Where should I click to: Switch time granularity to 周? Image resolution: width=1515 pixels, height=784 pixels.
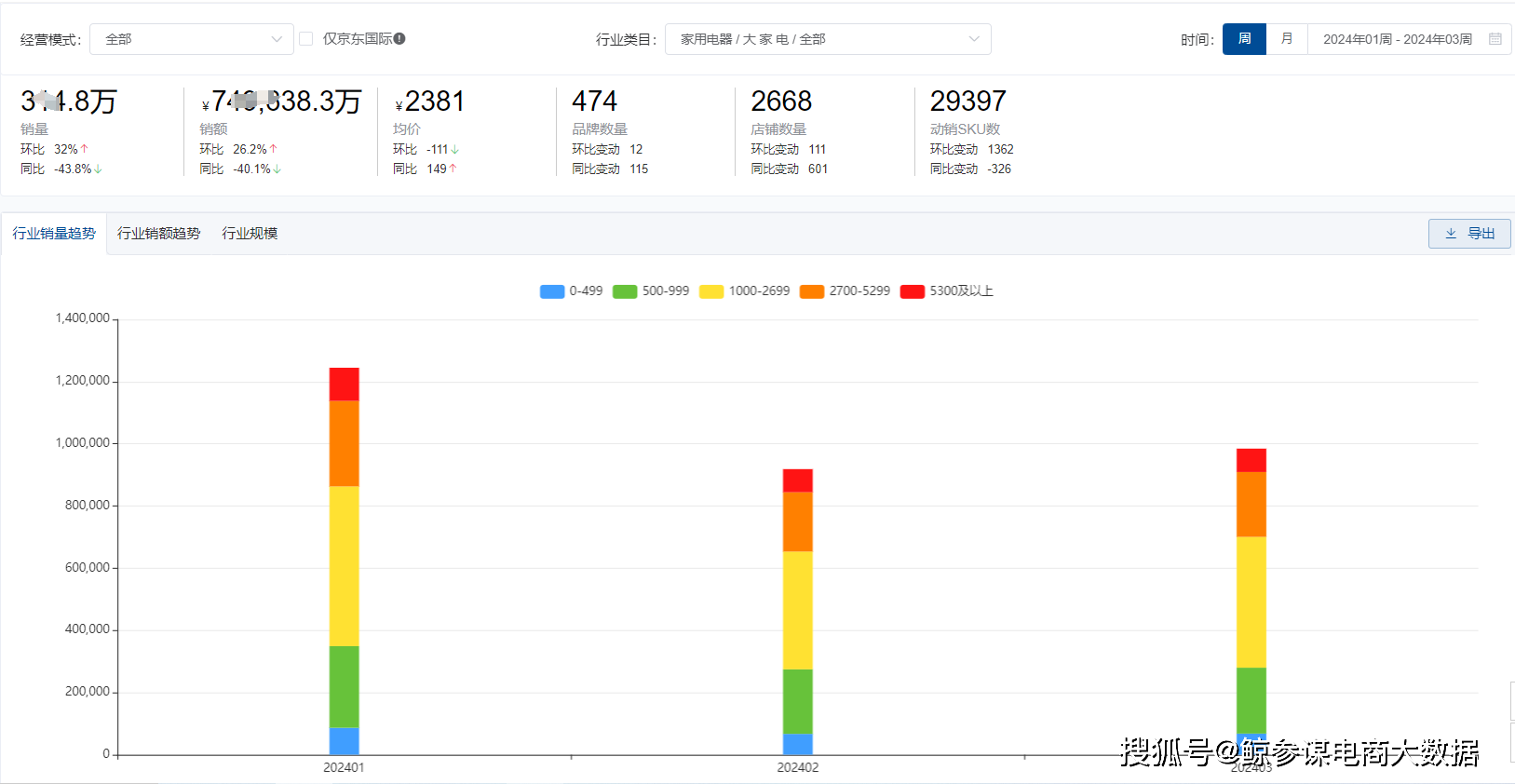(1244, 39)
